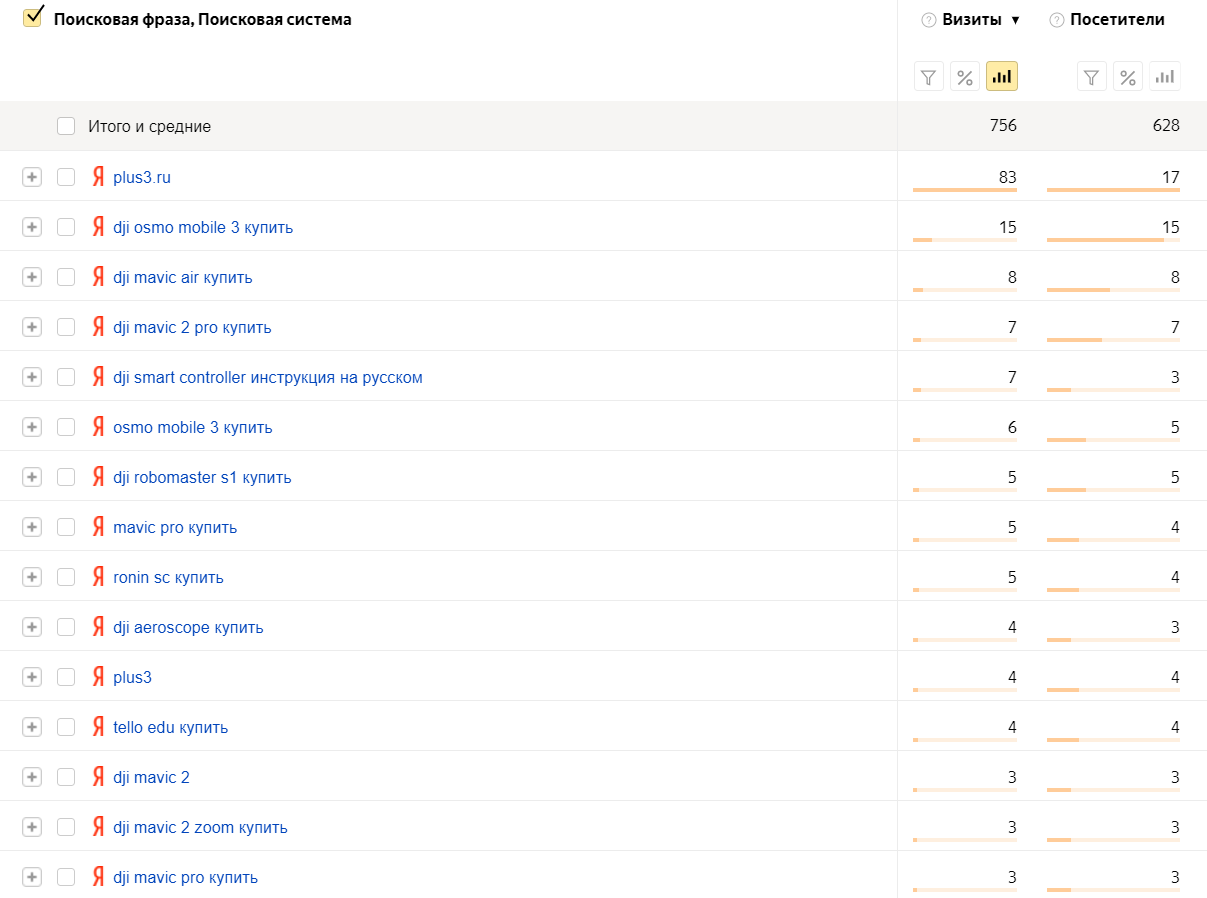Click visitors bar for dji osmo mobile 3 купить
The image size is (1207, 898).
pyautogui.click(x=1113, y=239)
